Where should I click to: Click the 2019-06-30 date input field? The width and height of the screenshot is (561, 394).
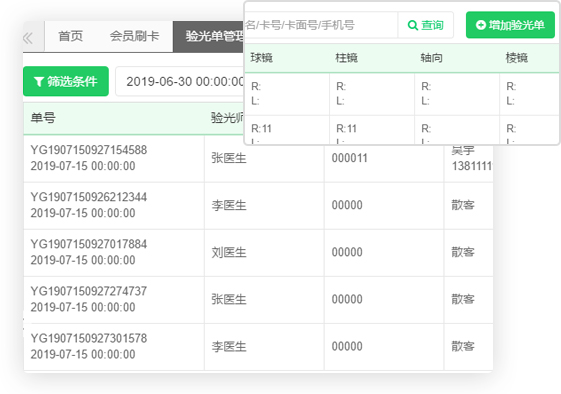(180, 81)
